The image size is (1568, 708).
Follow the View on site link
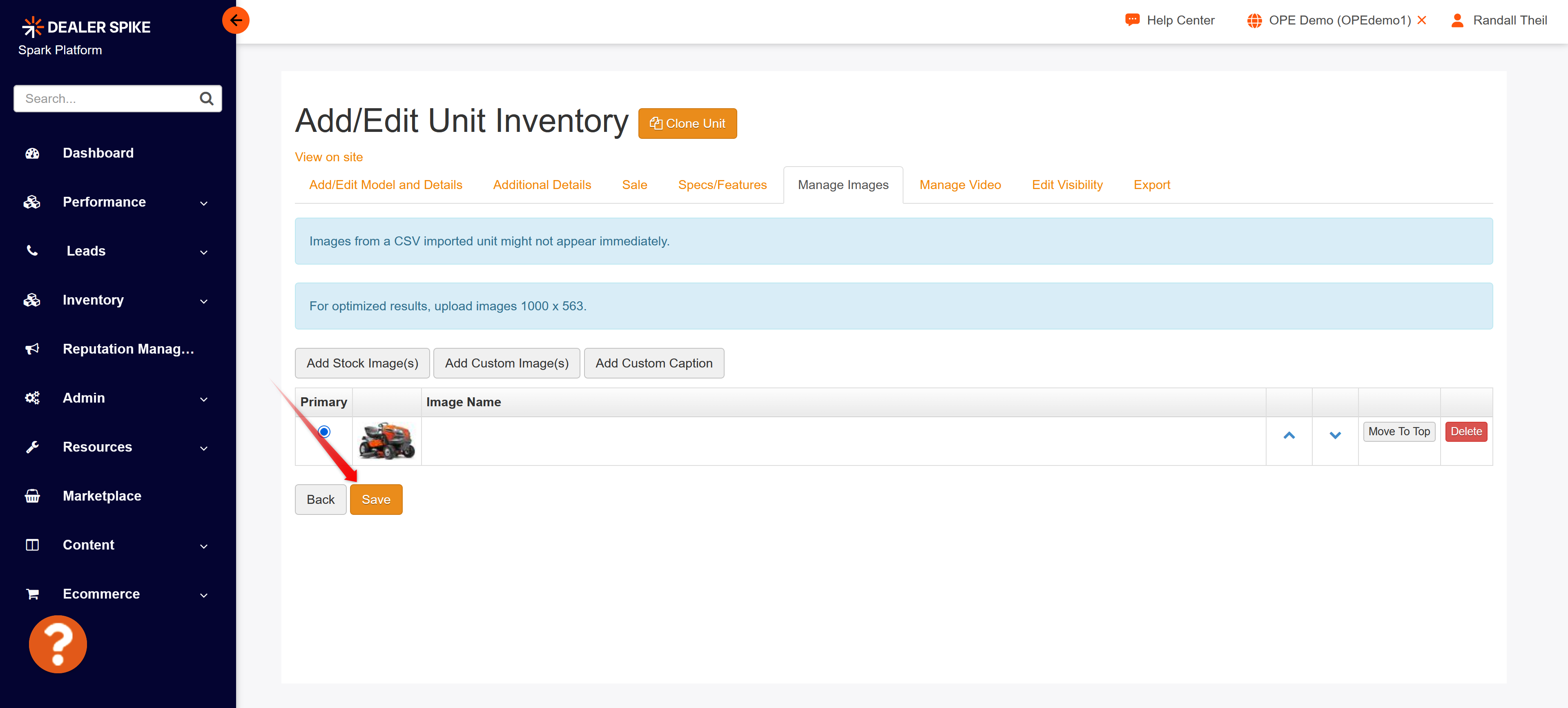click(329, 157)
